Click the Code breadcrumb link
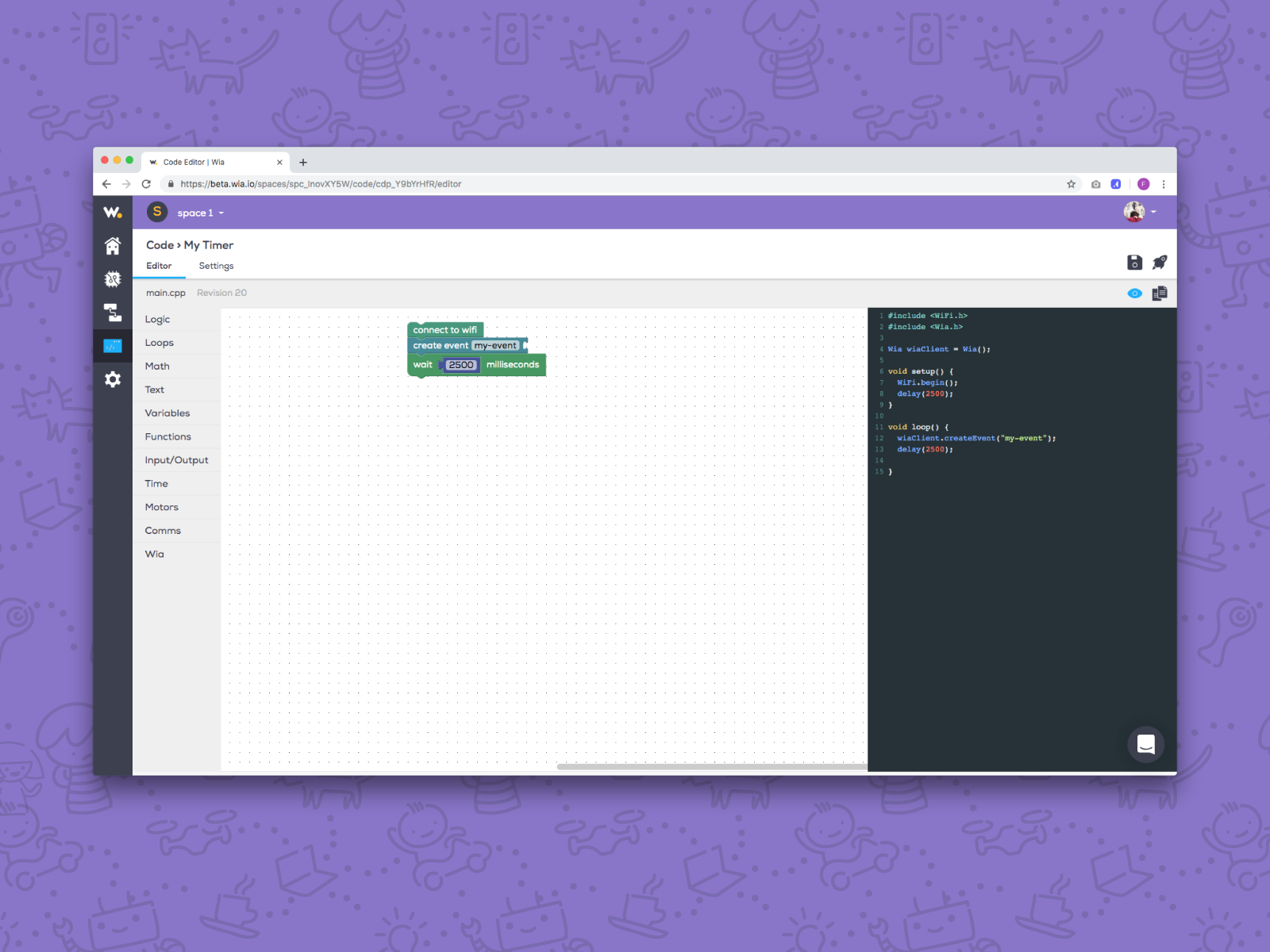Image resolution: width=1270 pixels, height=952 pixels. [x=159, y=245]
